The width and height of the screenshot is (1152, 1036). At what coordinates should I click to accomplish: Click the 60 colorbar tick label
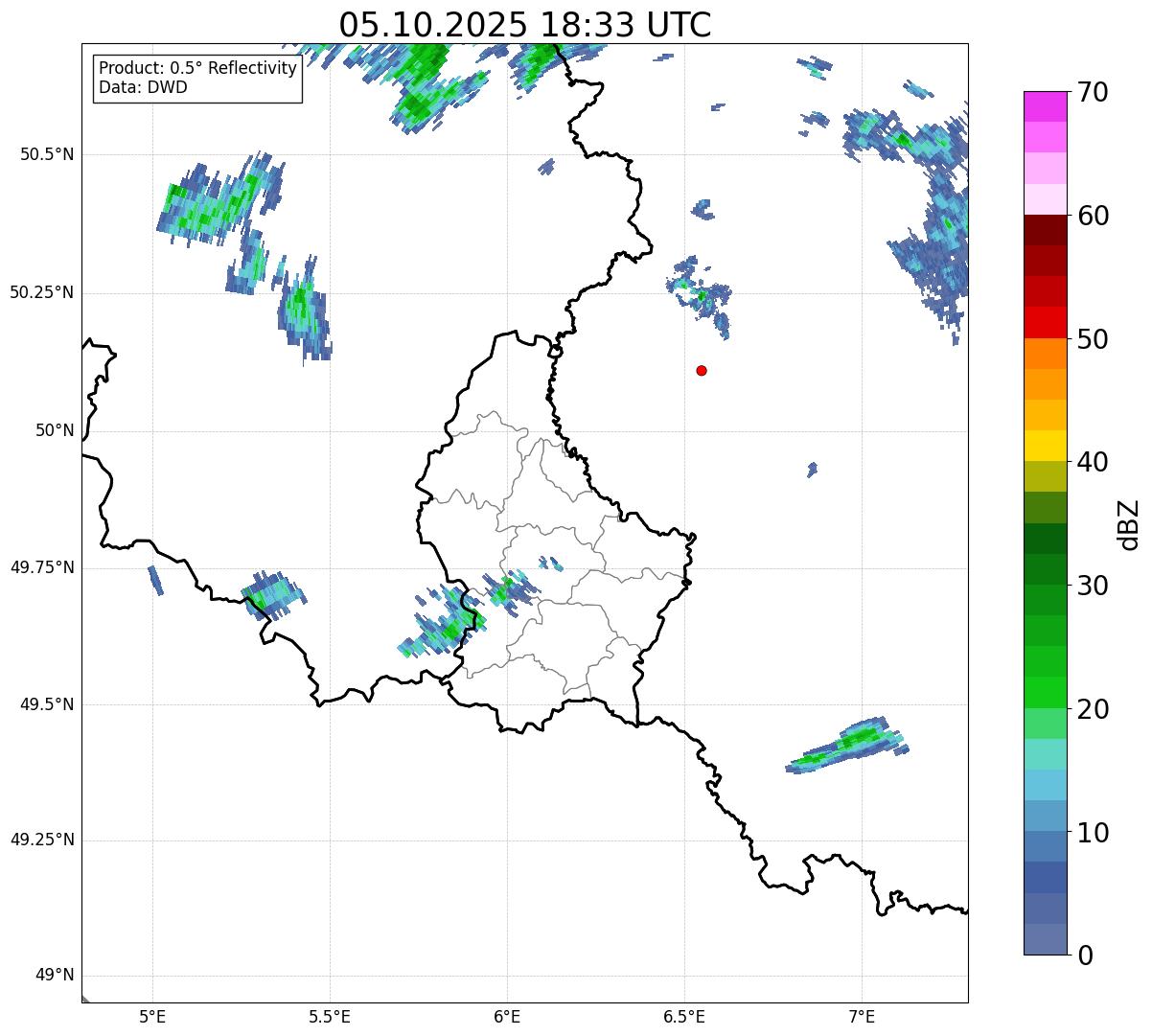[x=1093, y=216]
